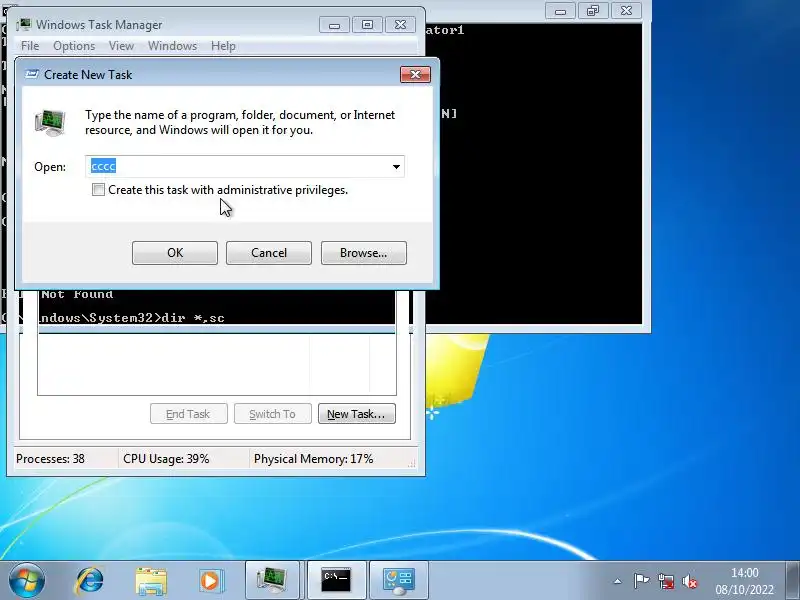Click the Show desktop strip
The height and width of the screenshot is (600, 800).
[x=793, y=581]
